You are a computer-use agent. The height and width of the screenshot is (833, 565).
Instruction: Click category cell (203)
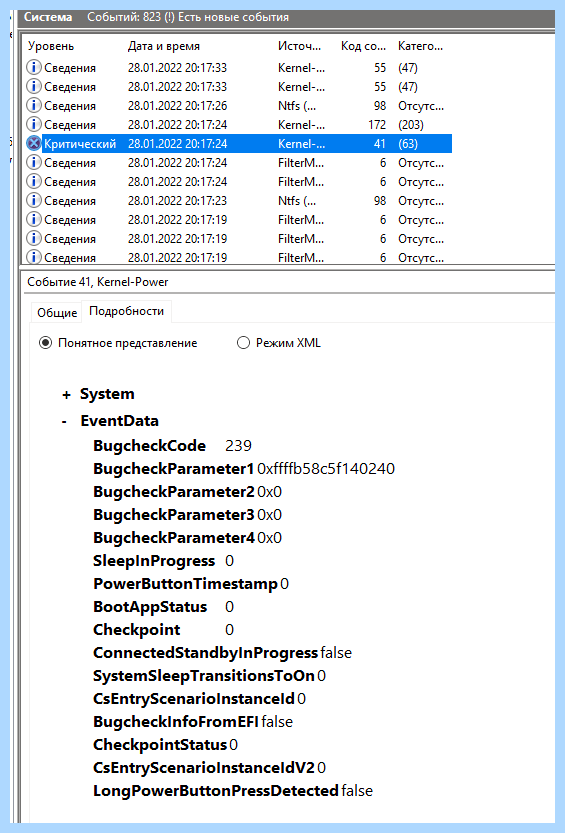tap(411, 125)
